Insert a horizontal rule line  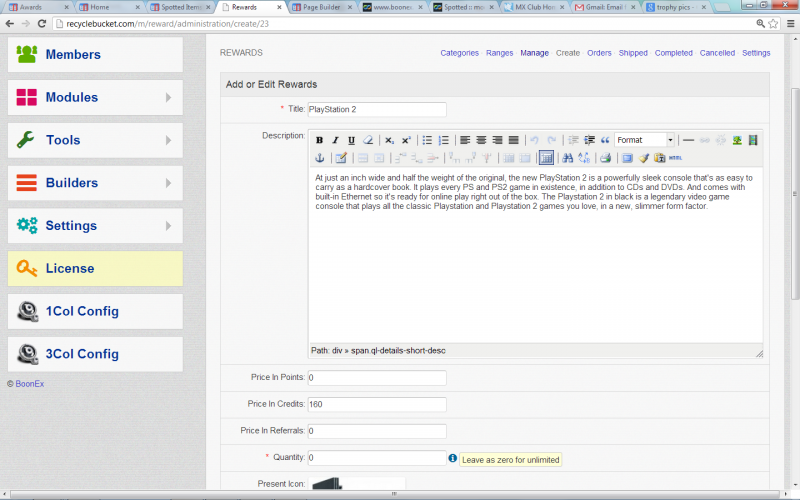pos(688,140)
